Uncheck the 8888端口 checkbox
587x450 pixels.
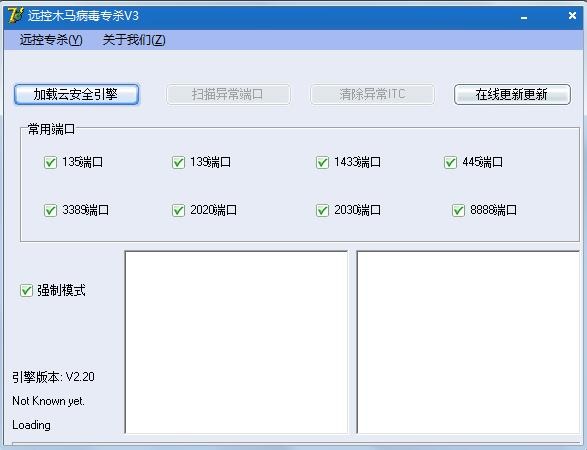[458, 210]
